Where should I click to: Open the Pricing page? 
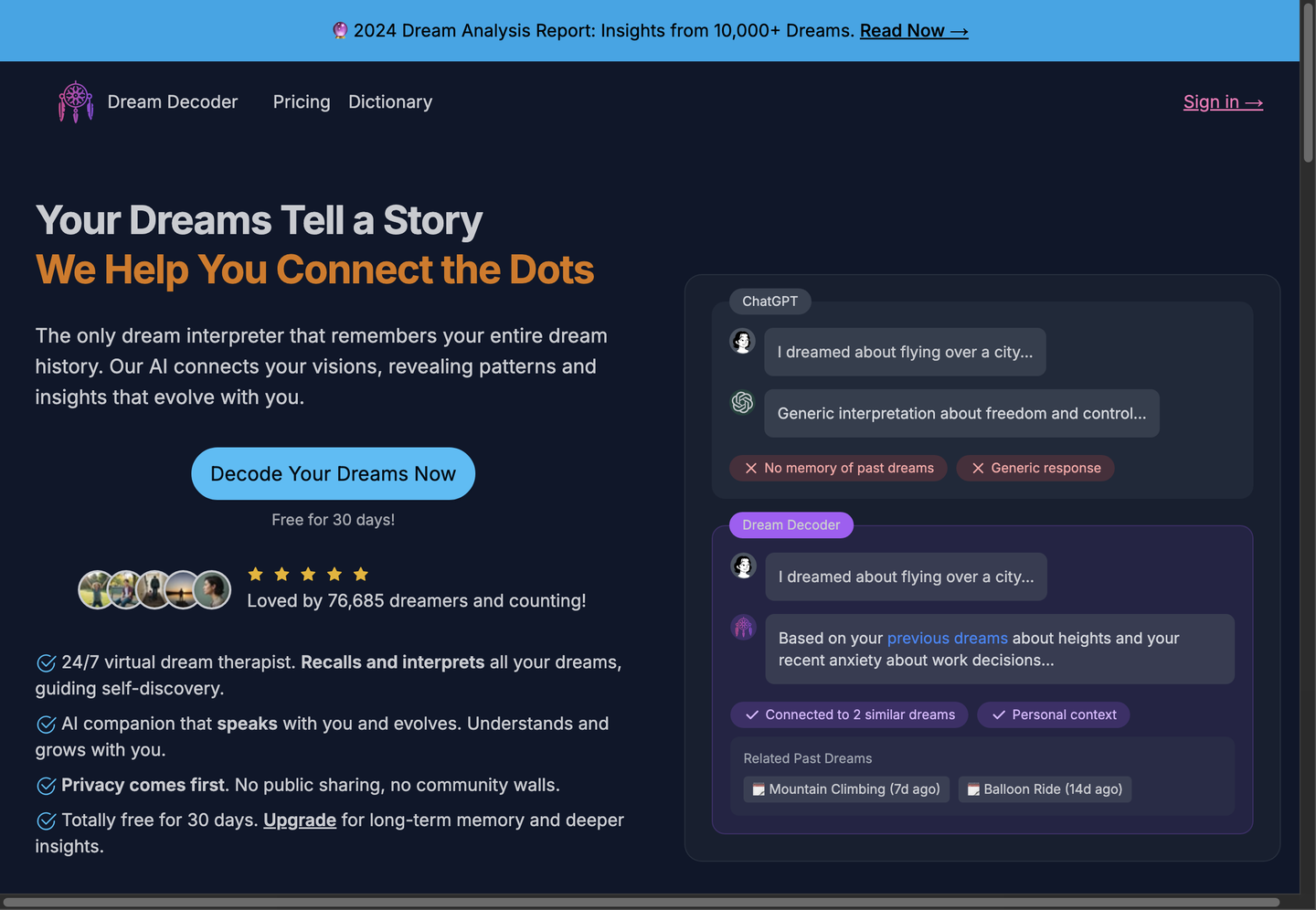point(302,102)
